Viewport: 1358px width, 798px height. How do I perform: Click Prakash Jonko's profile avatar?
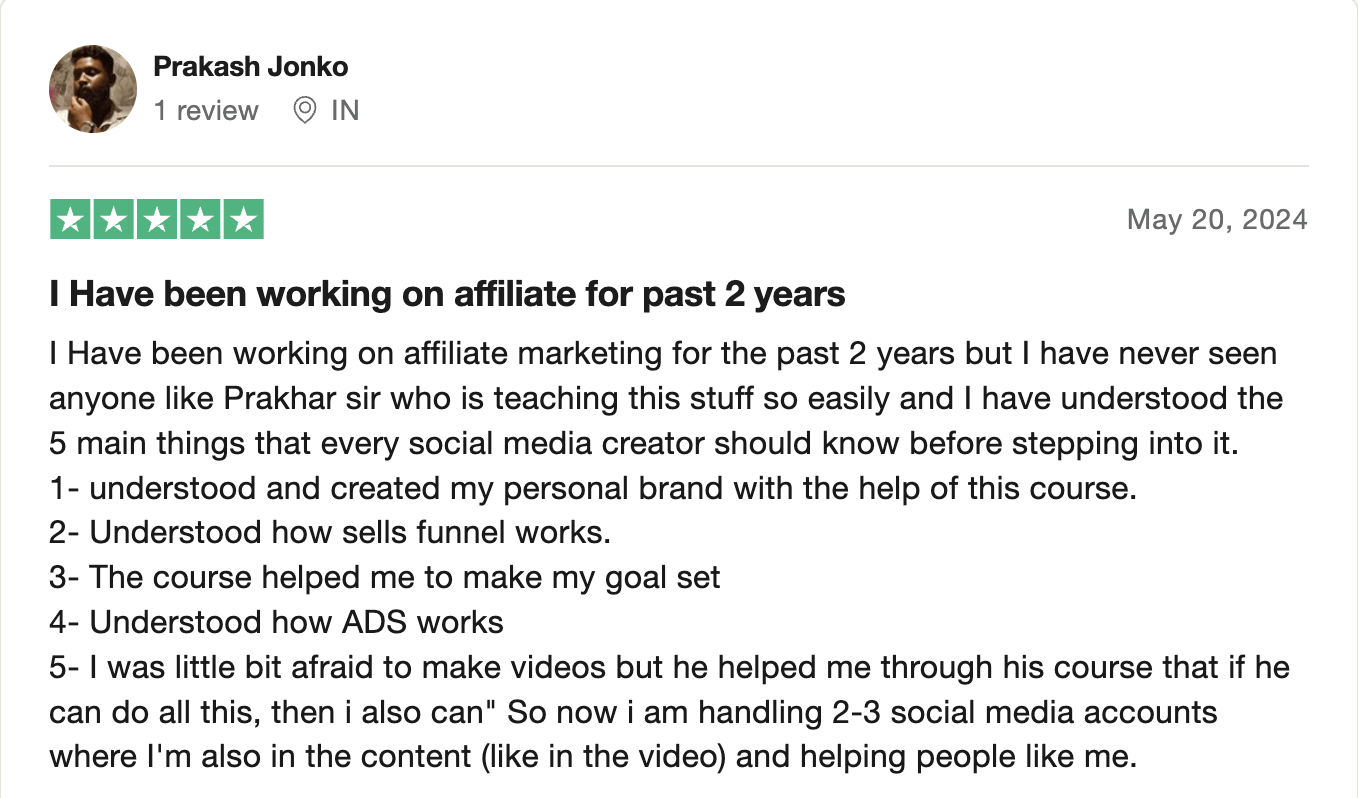tap(93, 88)
